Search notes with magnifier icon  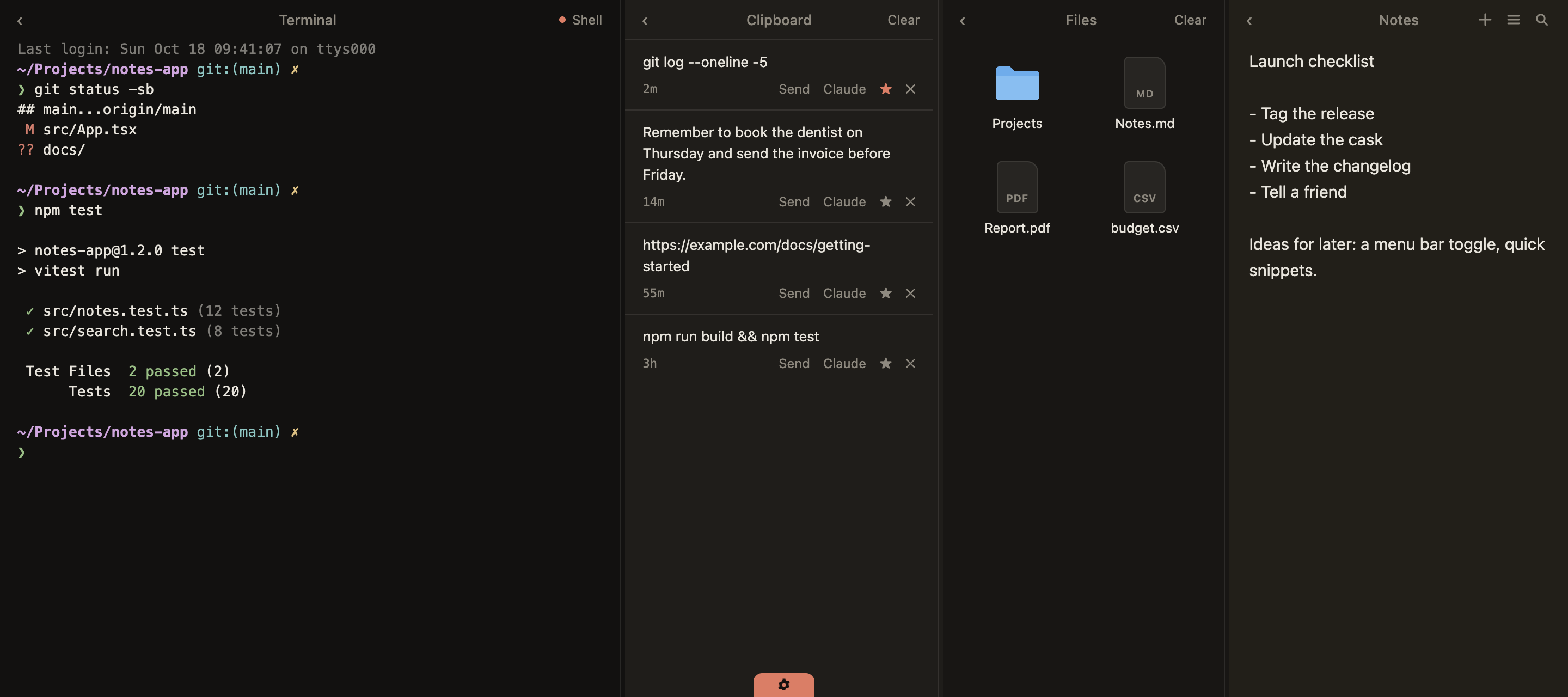[1541, 20]
